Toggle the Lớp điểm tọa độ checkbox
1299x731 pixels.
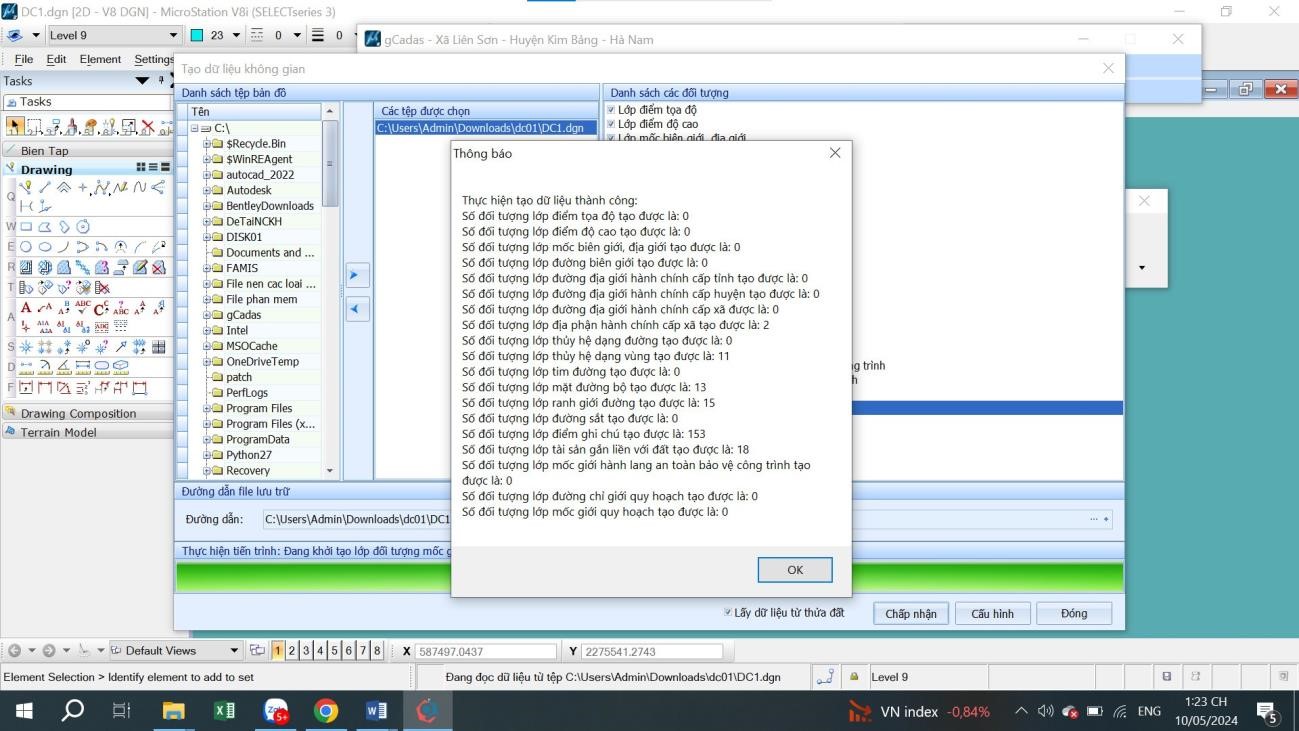pos(611,109)
